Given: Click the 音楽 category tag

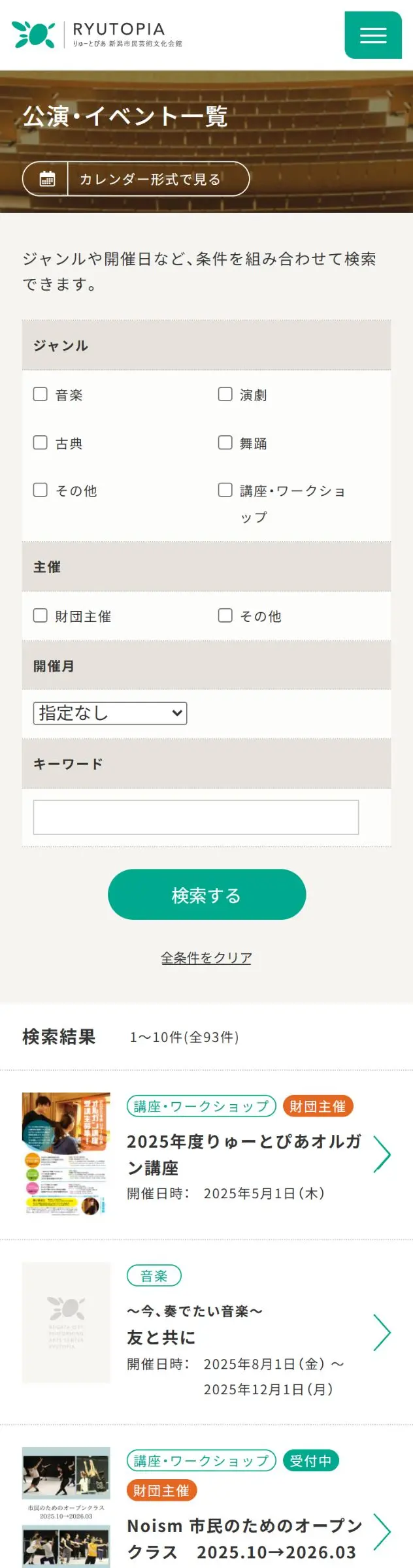Looking at the screenshot, I should tap(154, 1275).
